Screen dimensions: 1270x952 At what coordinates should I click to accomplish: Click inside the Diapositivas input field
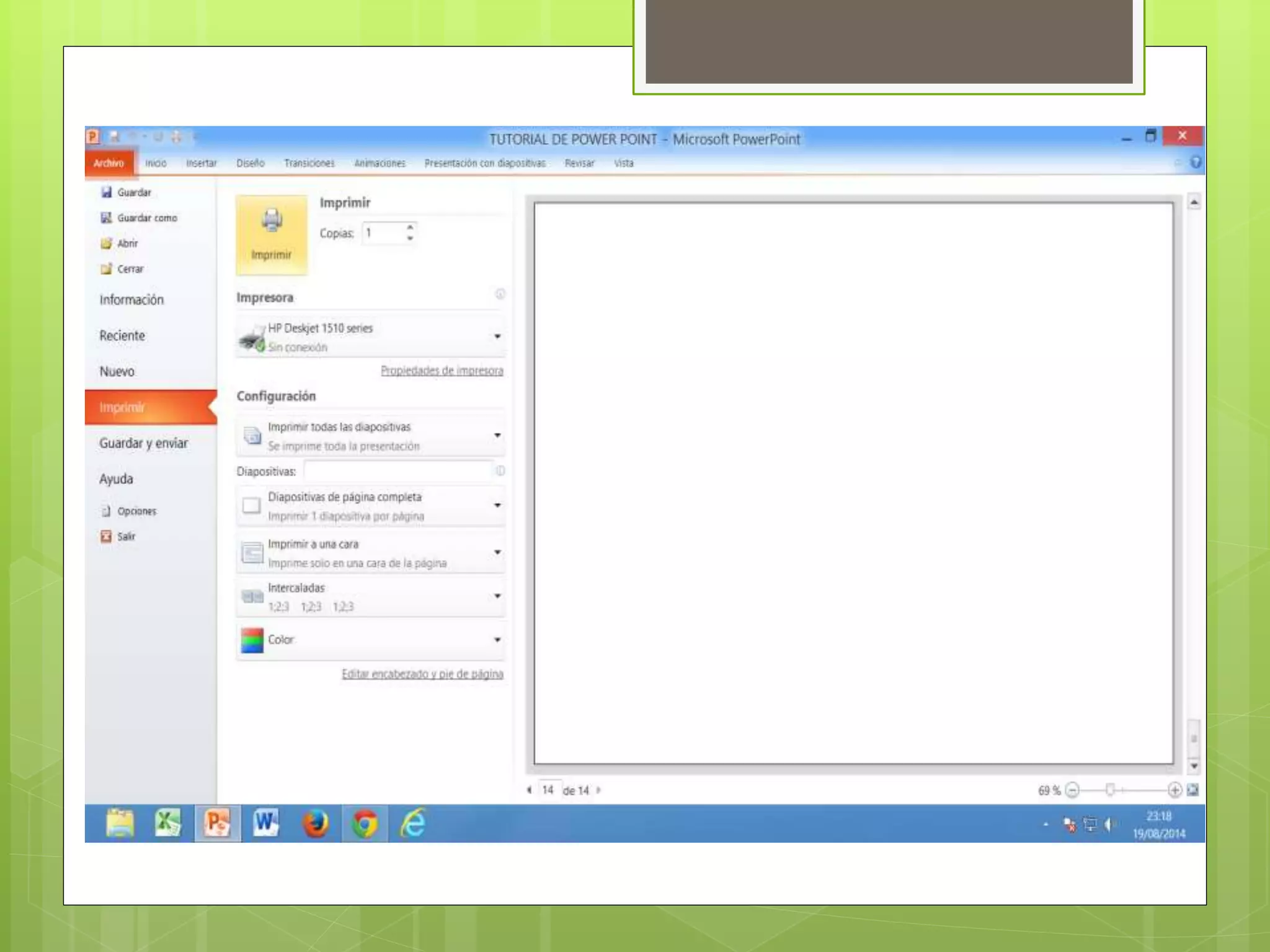(398, 472)
